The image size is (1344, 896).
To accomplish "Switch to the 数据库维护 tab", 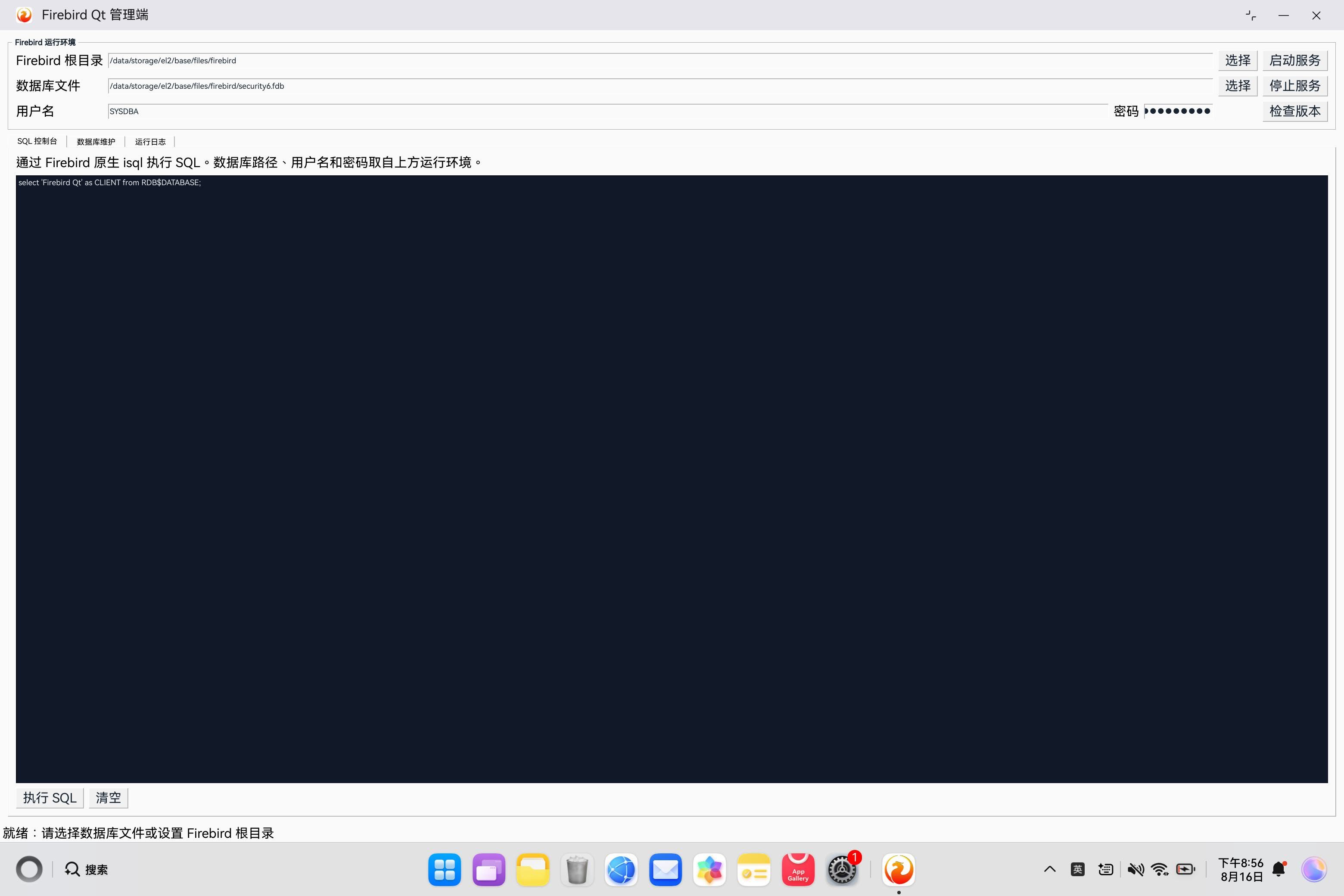I will click(x=96, y=142).
